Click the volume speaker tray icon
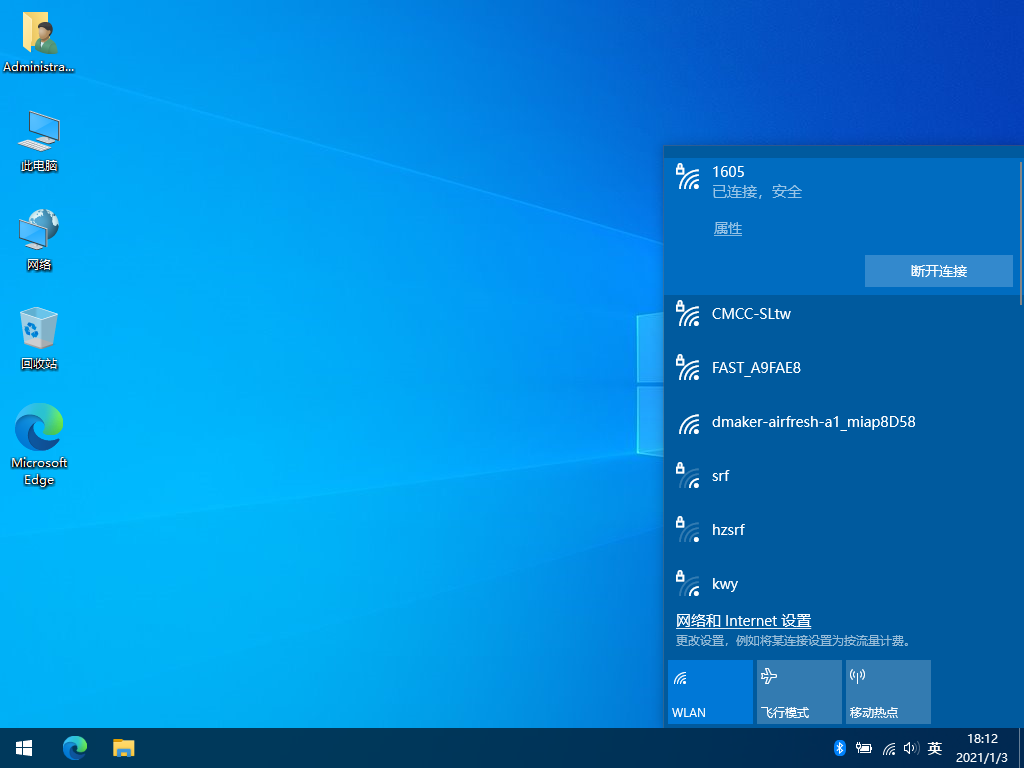1024x768 pixels. [911, 748]
